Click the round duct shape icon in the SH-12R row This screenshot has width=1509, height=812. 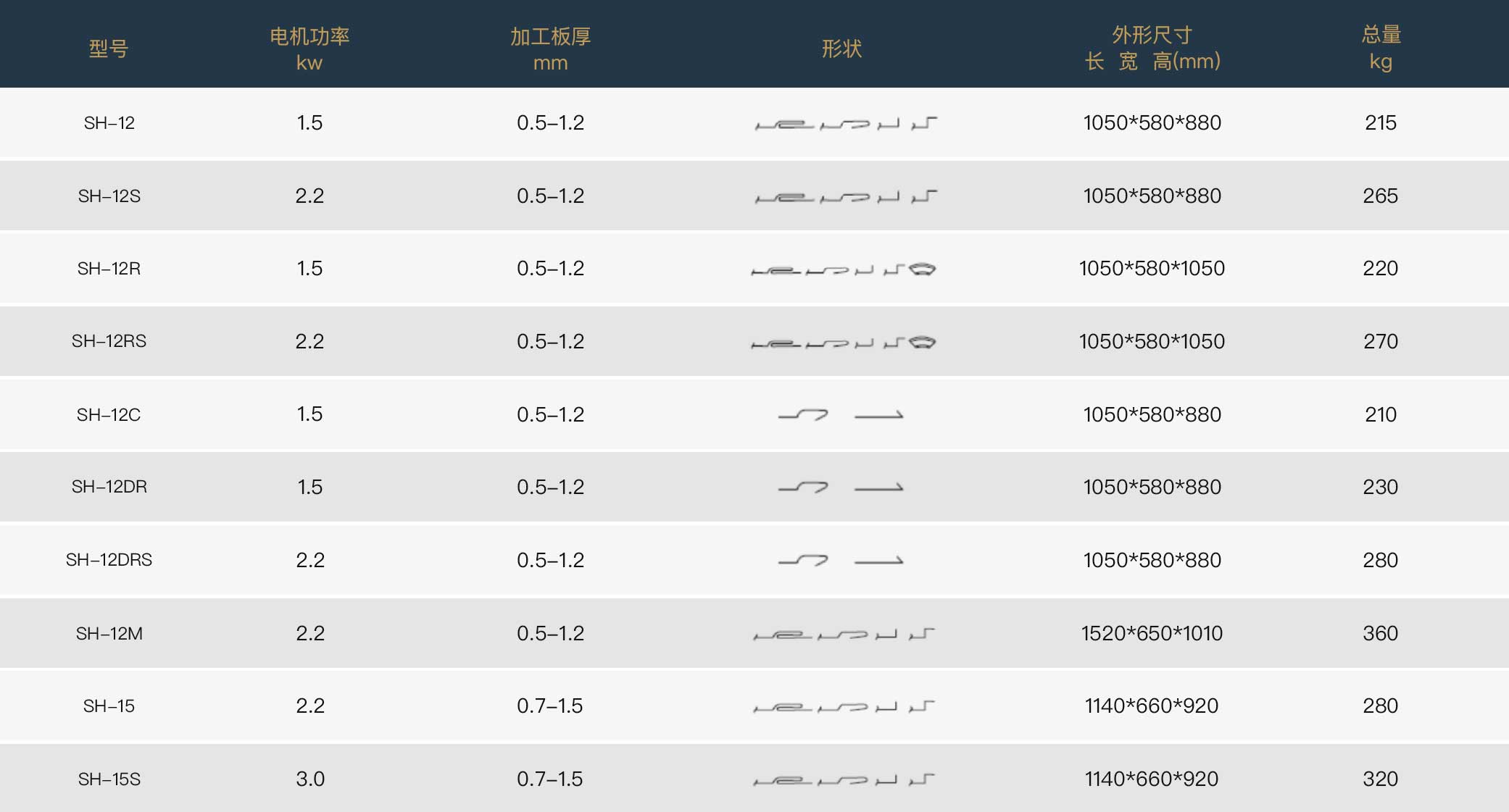922,269
